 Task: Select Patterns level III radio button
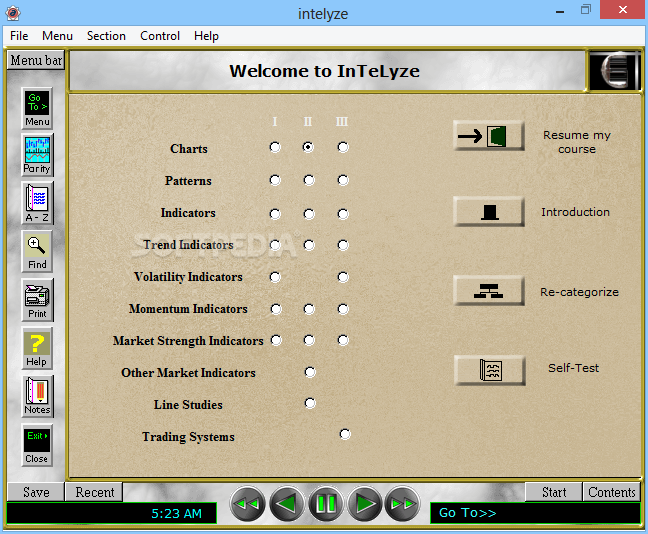(343, 180)
